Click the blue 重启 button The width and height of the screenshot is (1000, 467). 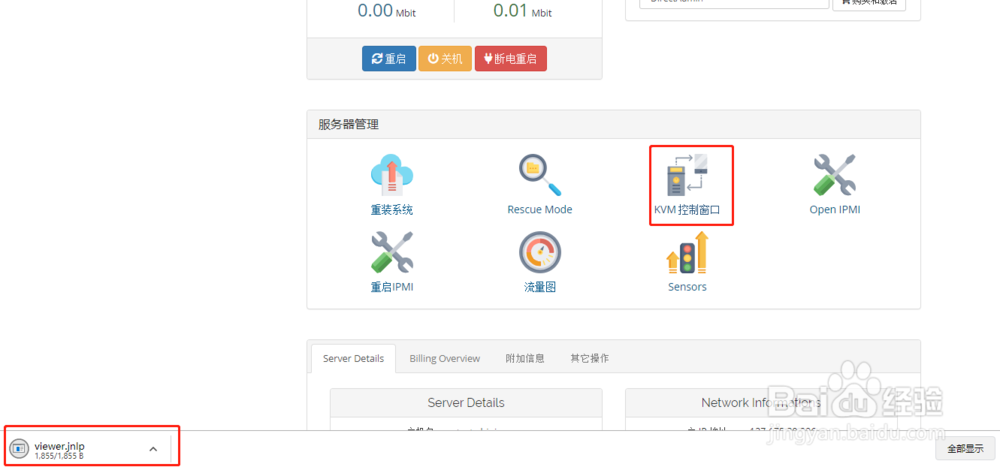coord(389,59)
